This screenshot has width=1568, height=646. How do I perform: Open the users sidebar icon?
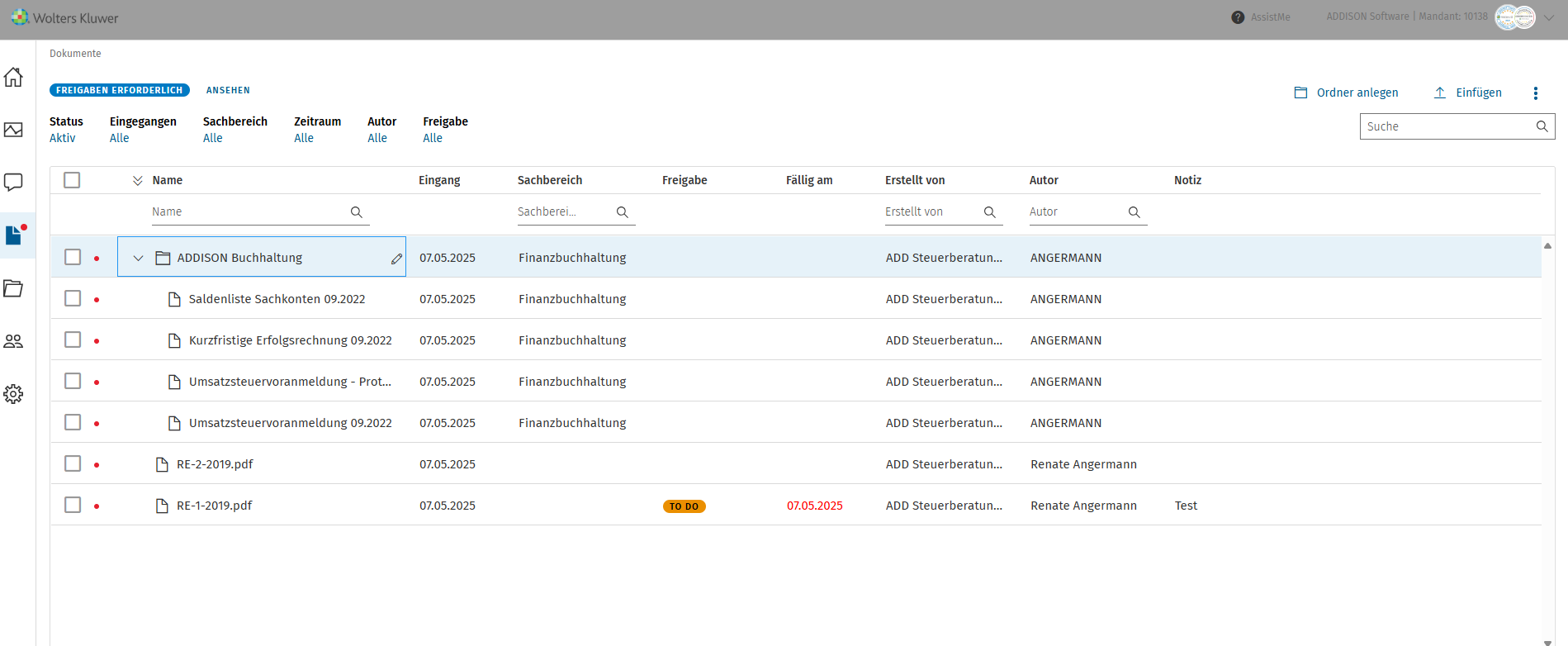point(13,341)
